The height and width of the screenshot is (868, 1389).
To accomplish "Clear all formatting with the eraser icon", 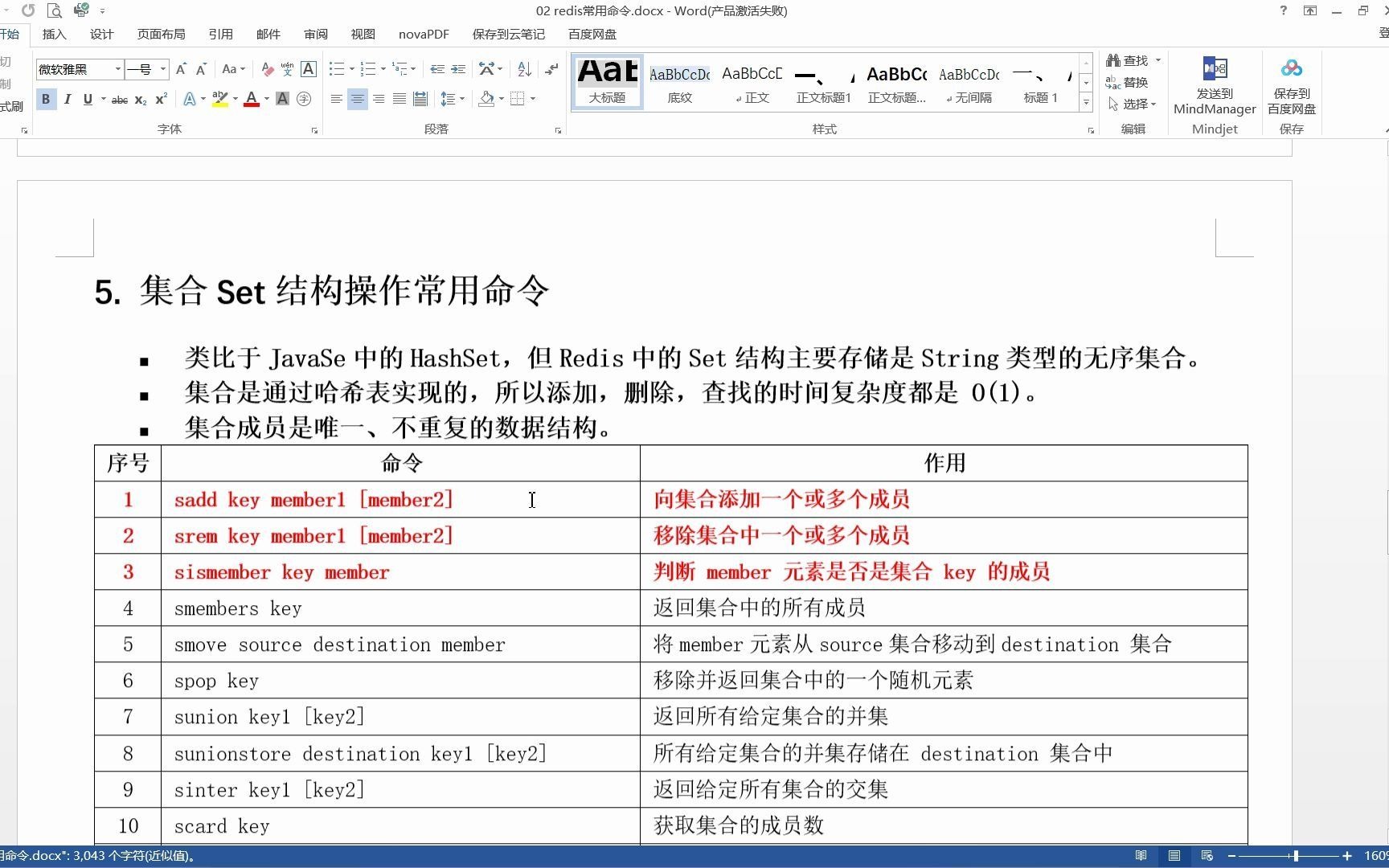I will coord(267,69).
